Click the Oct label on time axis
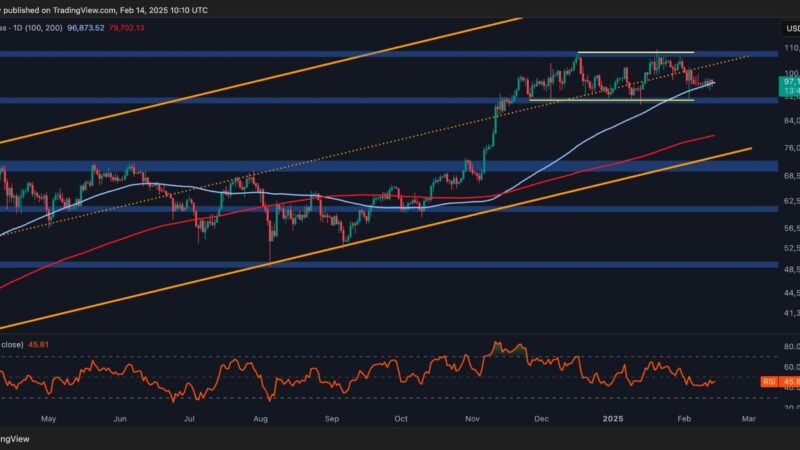 [401, 419]
